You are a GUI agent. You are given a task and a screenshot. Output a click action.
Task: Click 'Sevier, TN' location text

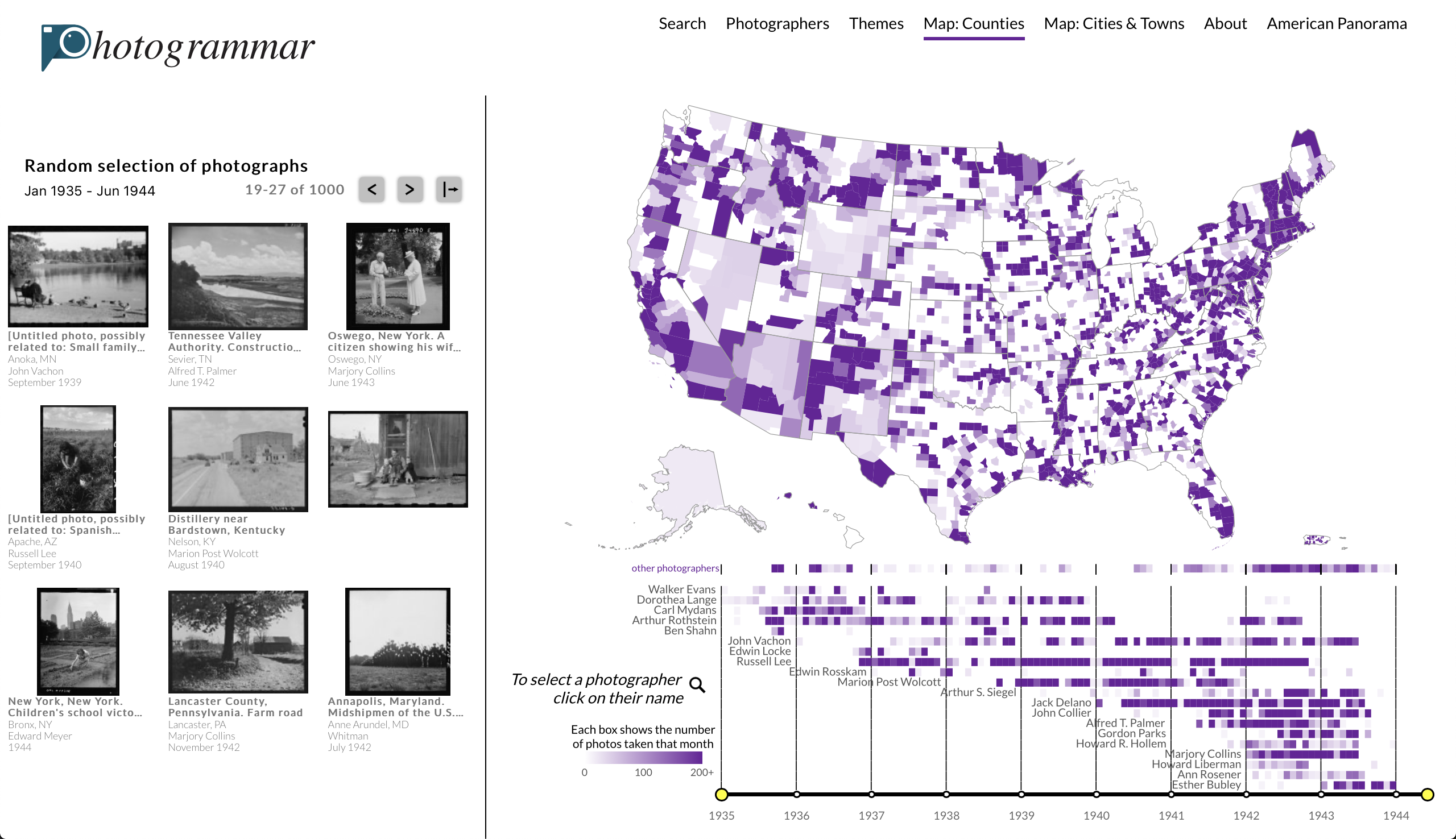pyautogui.click(x=189, y=359)
